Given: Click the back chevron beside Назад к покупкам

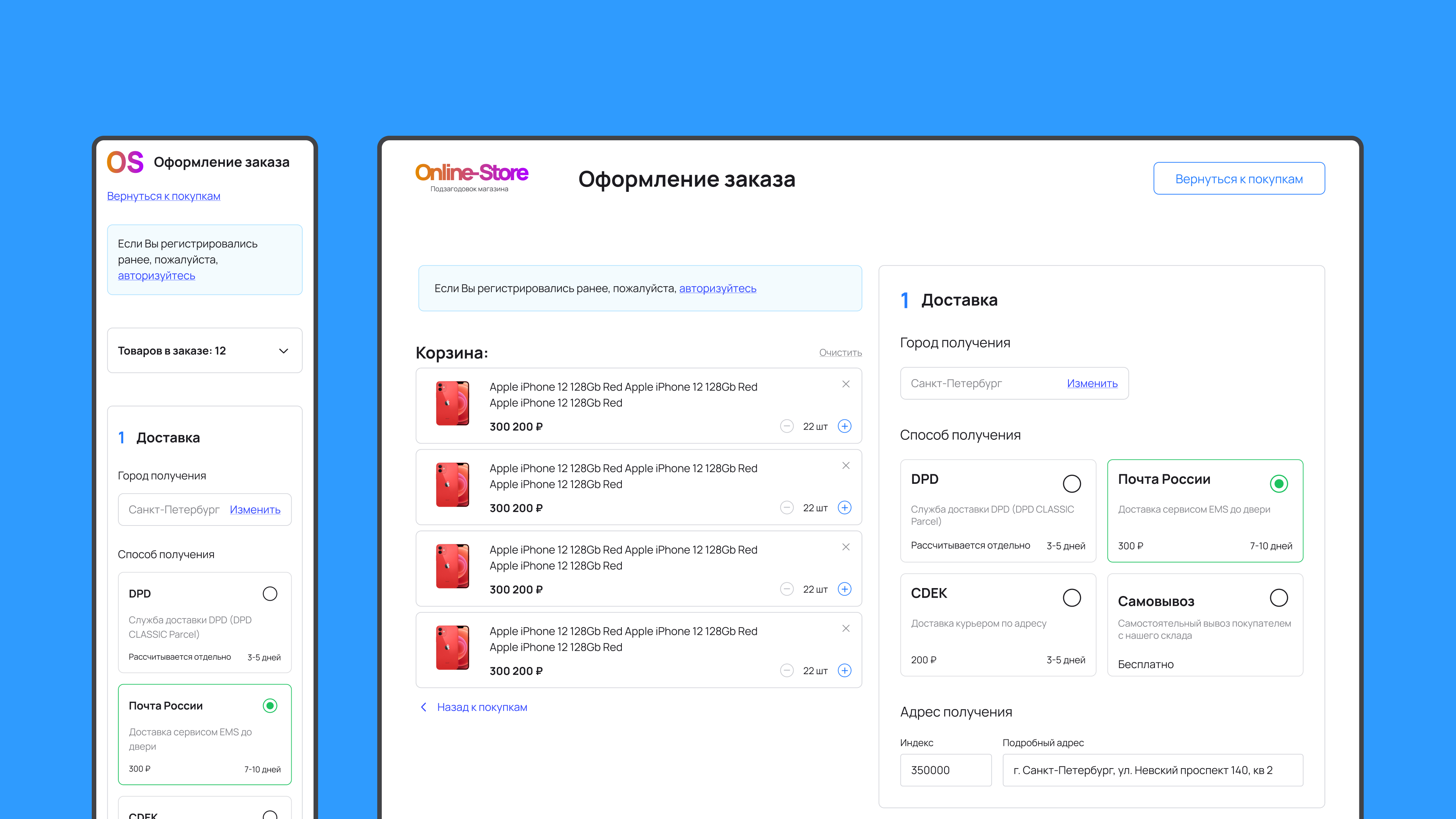Looking at the screenshot, I should click(x=424, y=707).
